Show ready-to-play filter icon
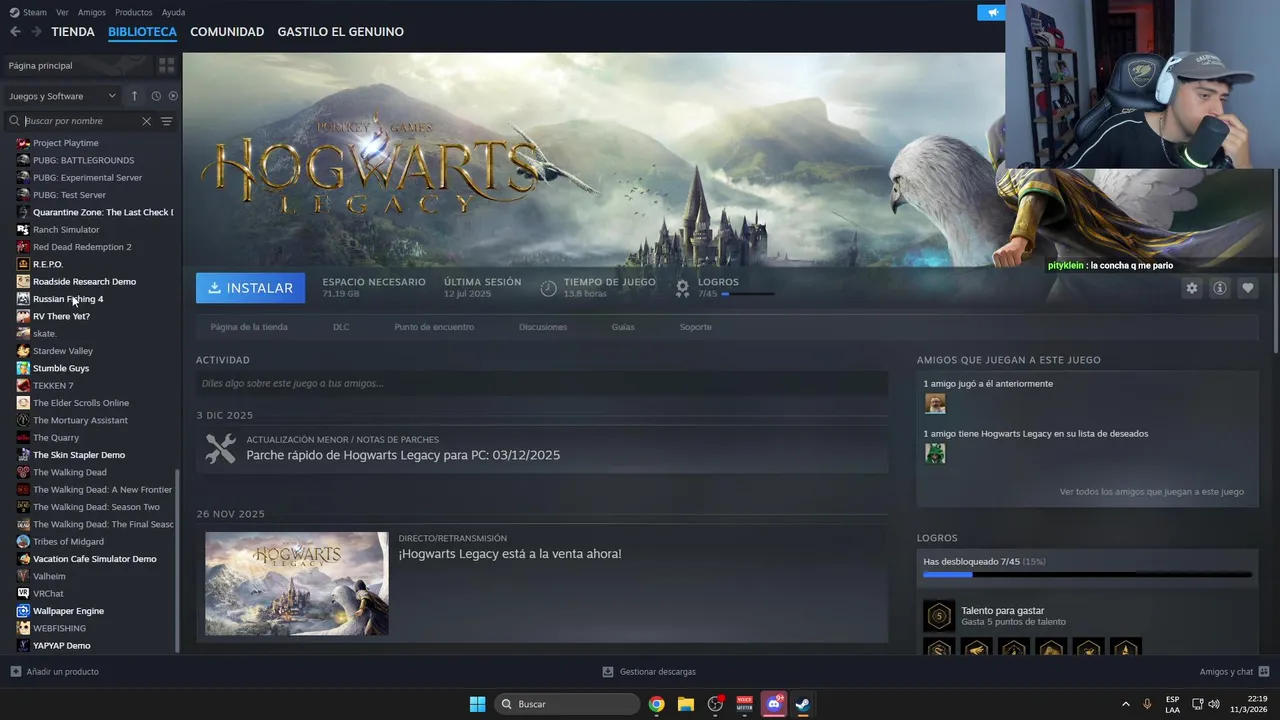 coord(173,96)
